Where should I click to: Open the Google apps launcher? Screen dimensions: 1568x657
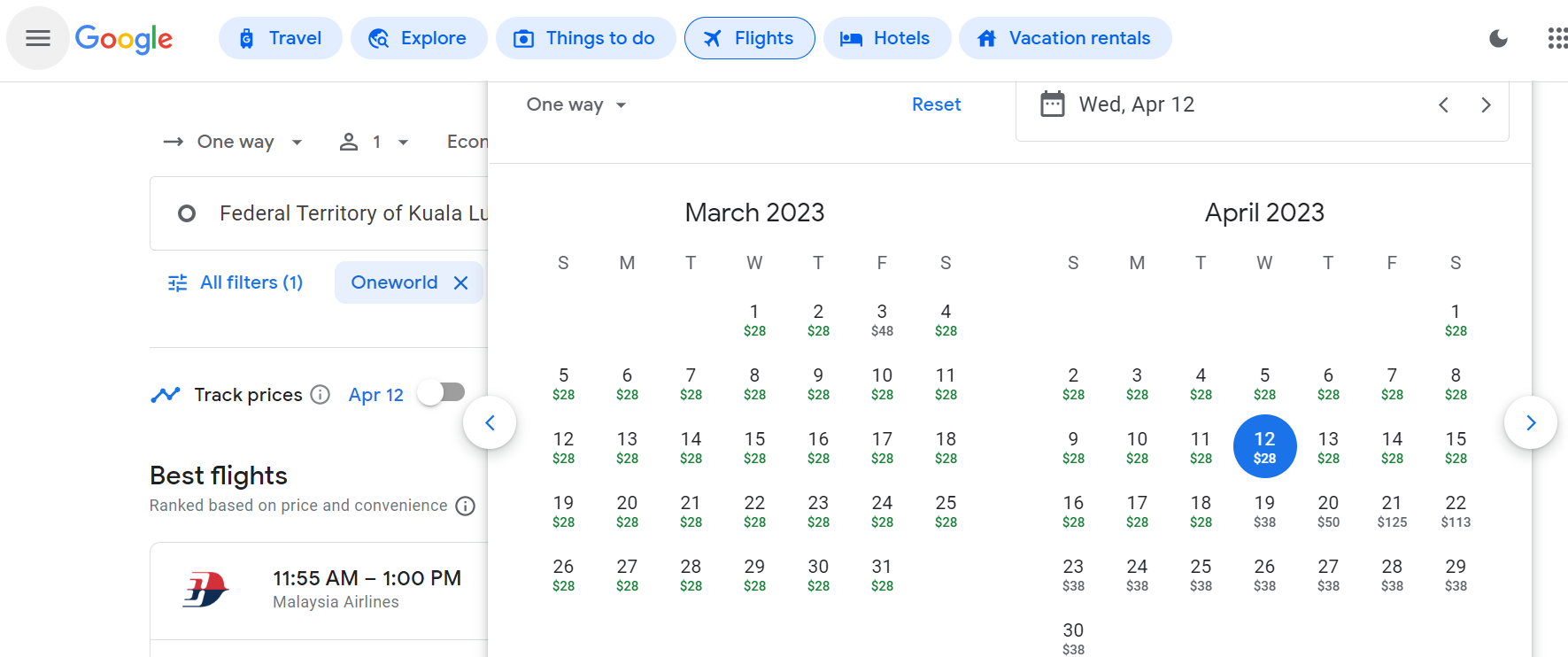pyautogui.click(x=1557, y=38)
